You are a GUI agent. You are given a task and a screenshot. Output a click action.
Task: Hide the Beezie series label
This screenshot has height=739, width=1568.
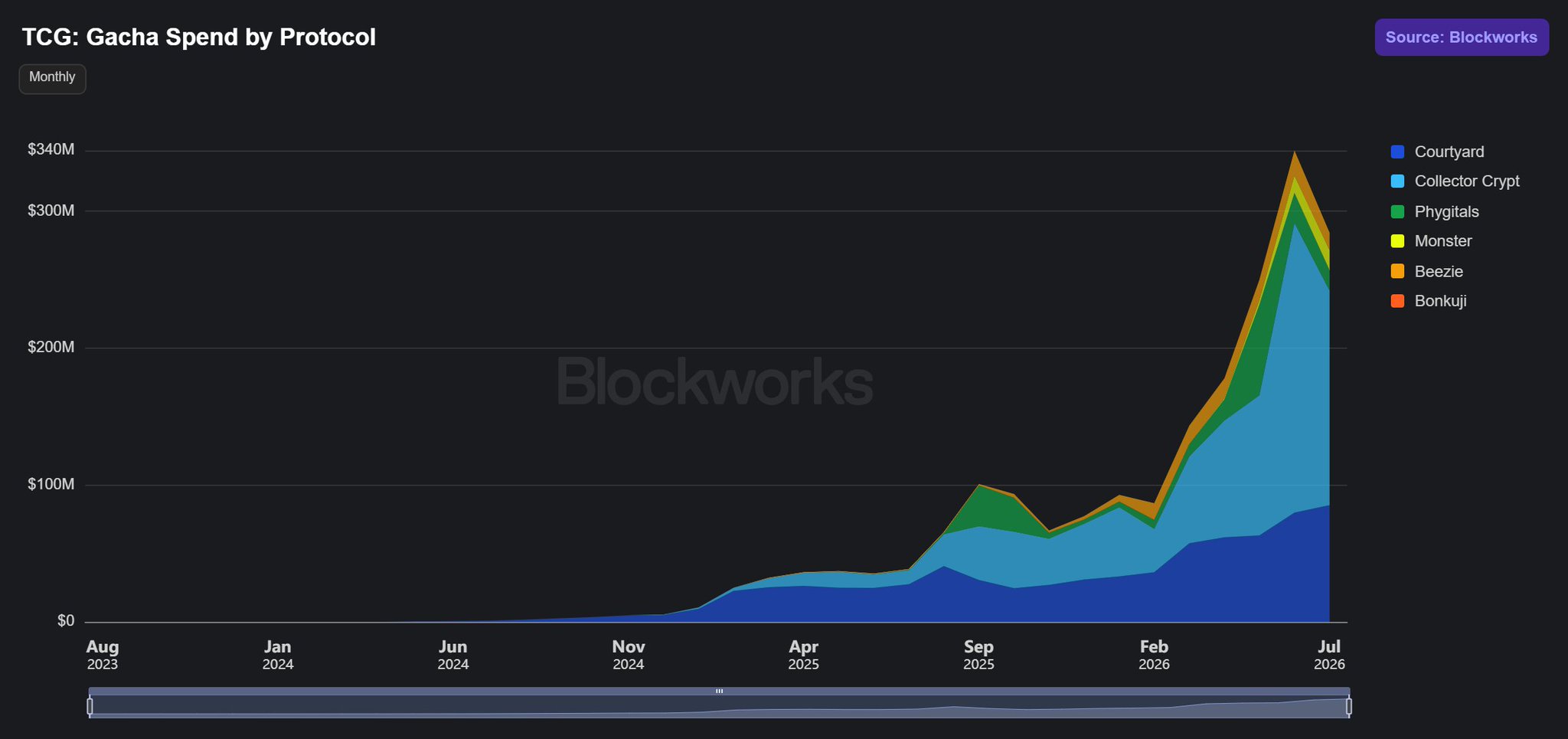click(1439, 271)
